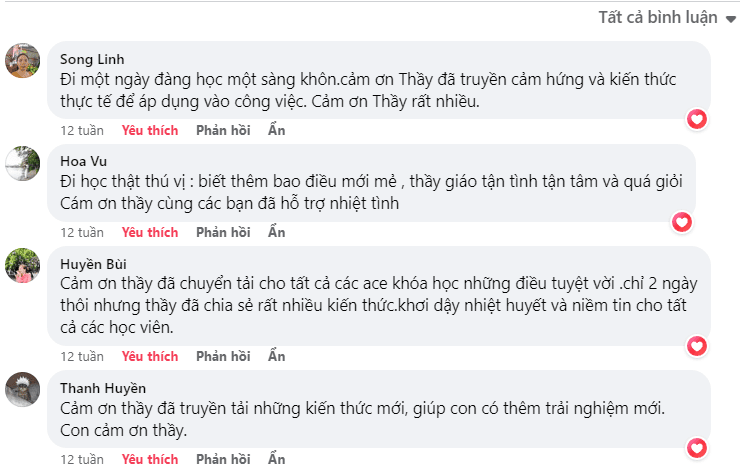Click Phản hồi under Thanh Huyền's comment

click(x=223, y=459)
